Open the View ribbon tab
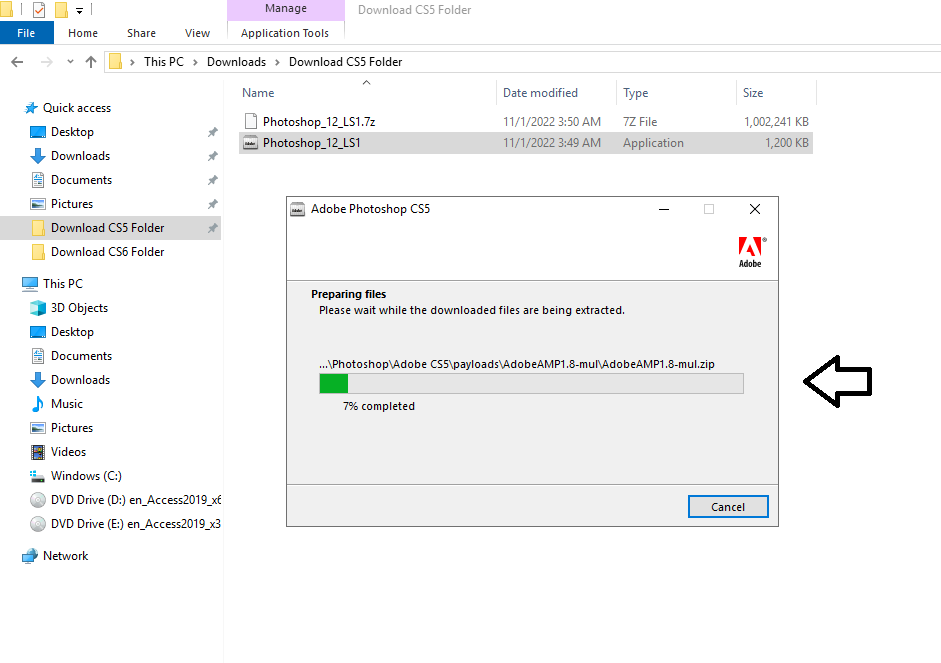The height and width of the screenshot is (663, 941). [197, 33]
